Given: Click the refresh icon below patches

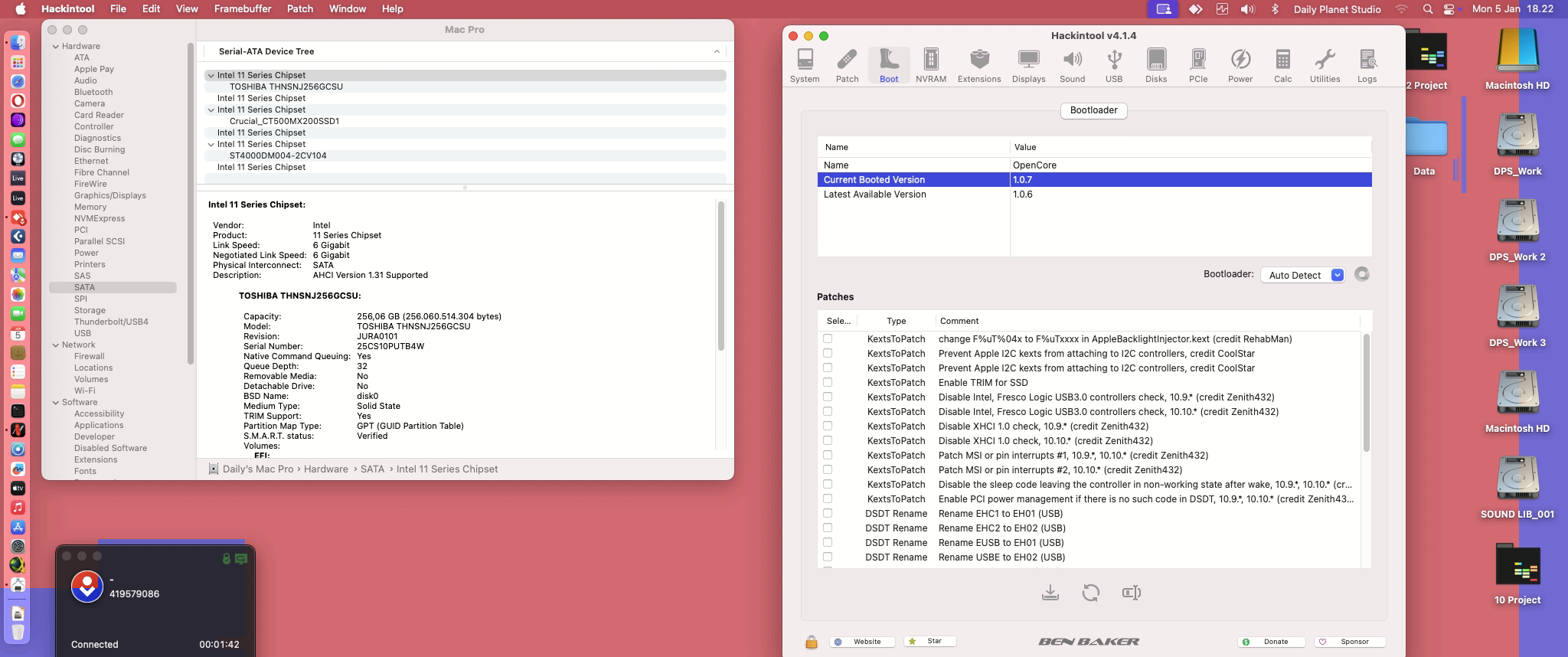Looking at the screenshot, I should (1091, 593).
